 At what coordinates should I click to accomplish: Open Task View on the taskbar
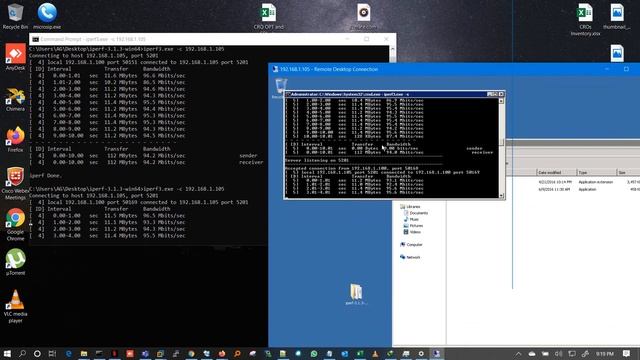(52, 353)
